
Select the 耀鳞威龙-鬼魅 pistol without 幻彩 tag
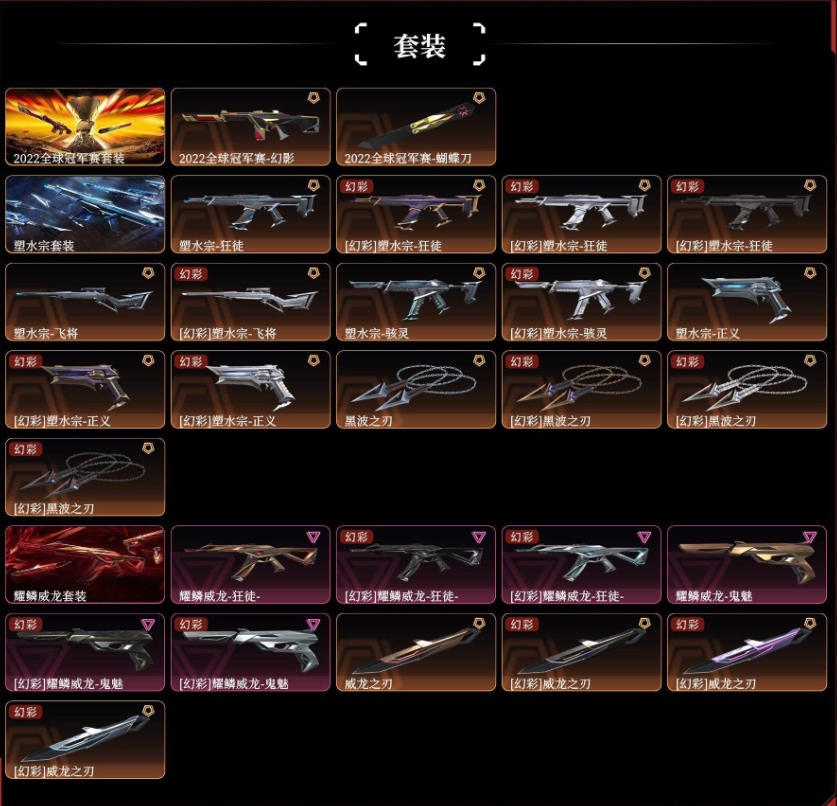[747, 565]
